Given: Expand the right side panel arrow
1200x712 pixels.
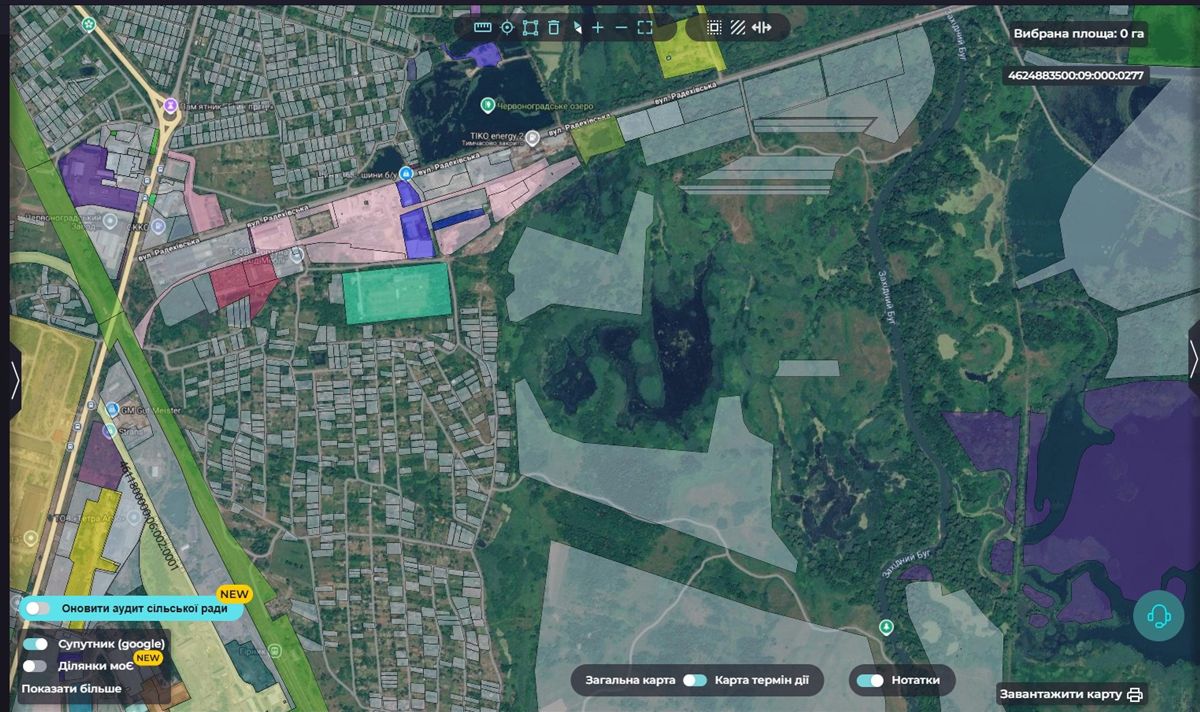Looking at the screenshot, I should click(x=1194, y=358).
